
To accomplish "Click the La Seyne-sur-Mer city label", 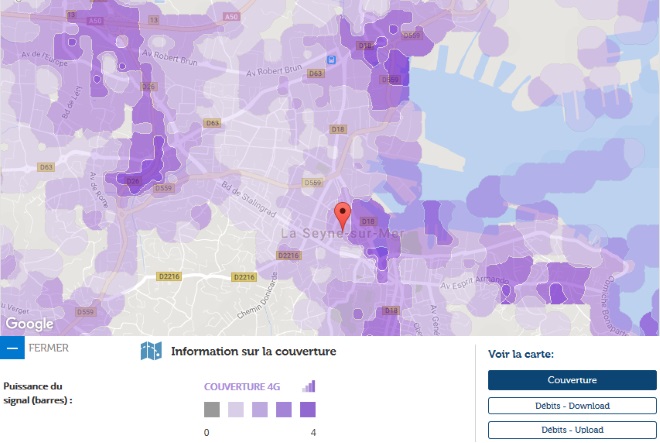I will pos(342,233).
